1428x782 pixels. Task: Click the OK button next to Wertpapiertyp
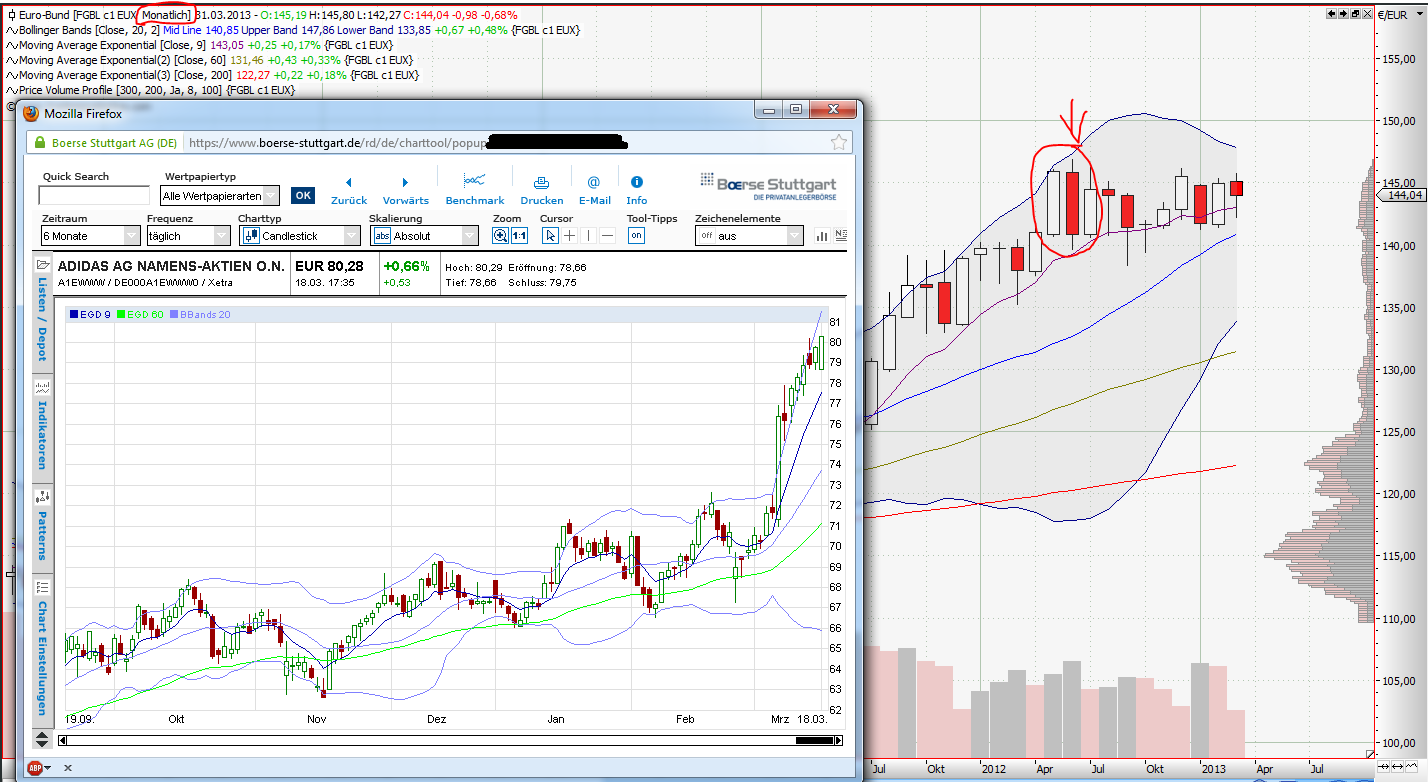click(x=302, y=196)
